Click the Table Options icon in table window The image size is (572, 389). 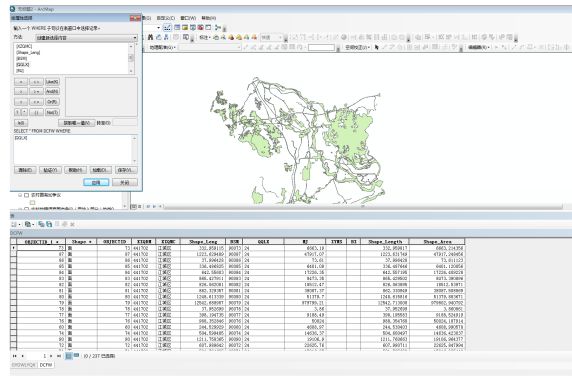click(14, 224)
